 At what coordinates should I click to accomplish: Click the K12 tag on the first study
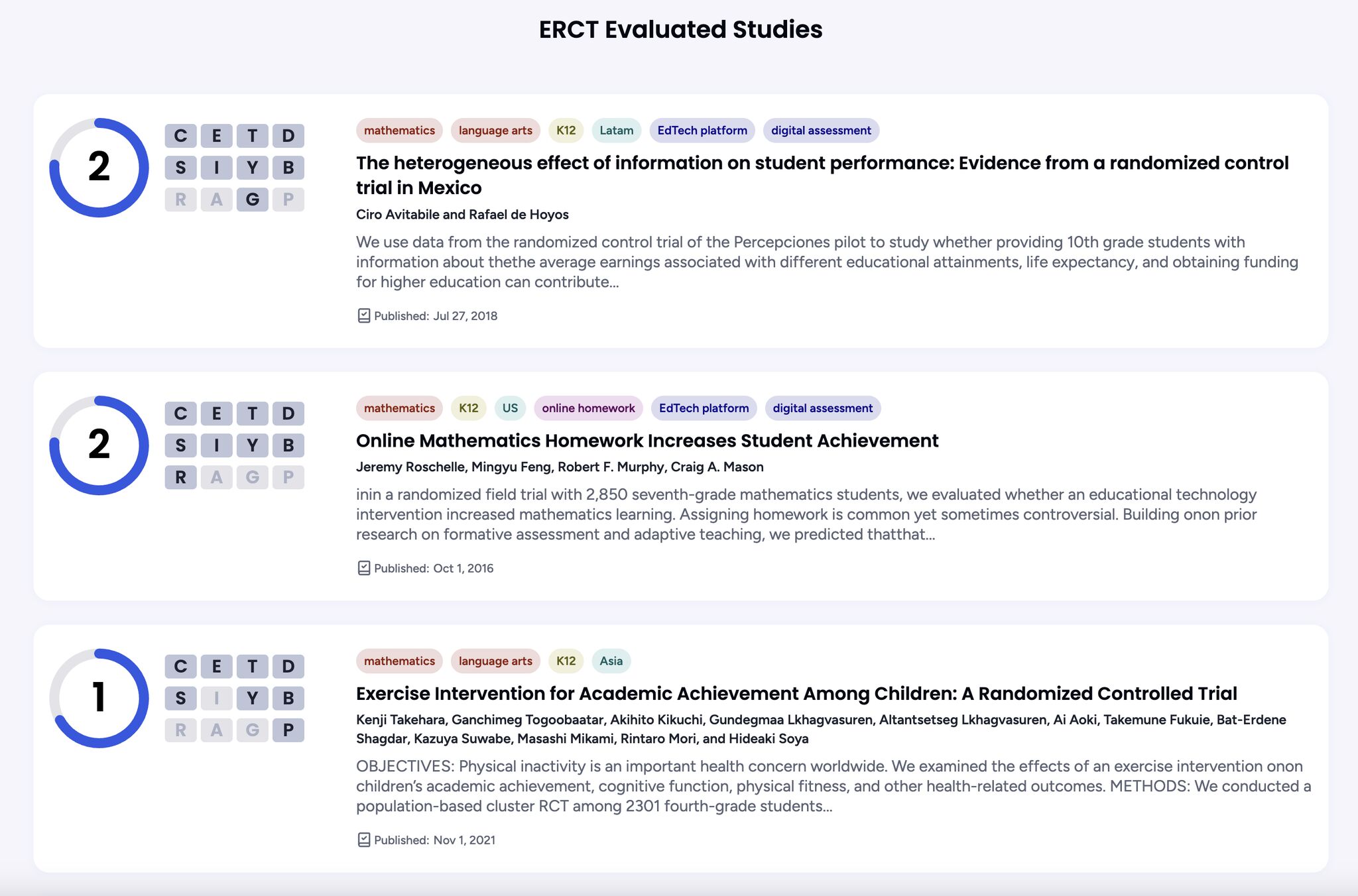(x=566, y=130)
